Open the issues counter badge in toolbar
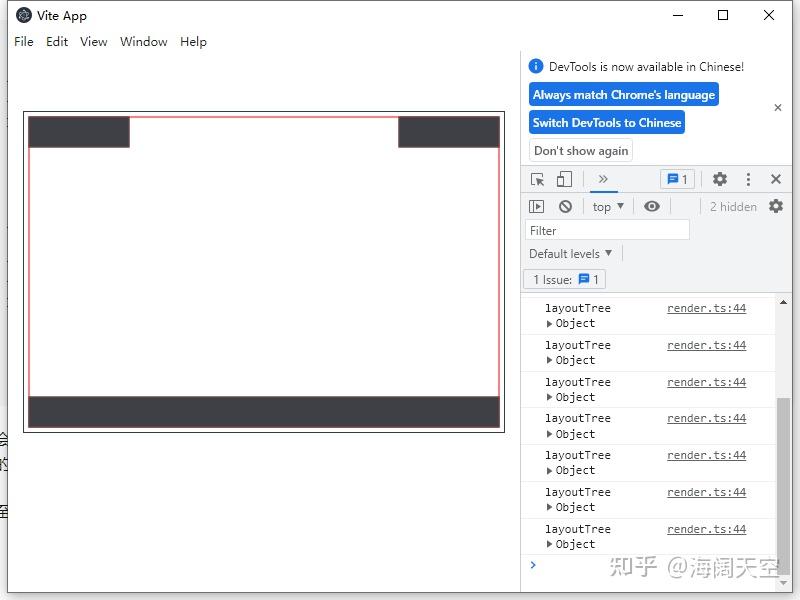This screenshot has height=600, width=800. coord(677,179)
